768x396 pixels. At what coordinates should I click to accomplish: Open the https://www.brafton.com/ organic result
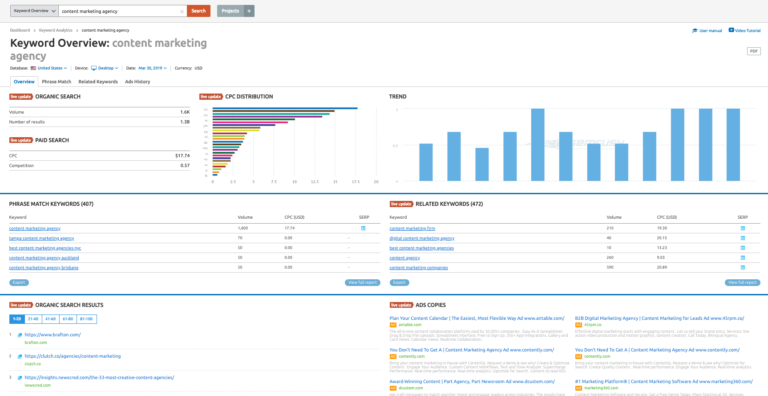coord(53,335)
